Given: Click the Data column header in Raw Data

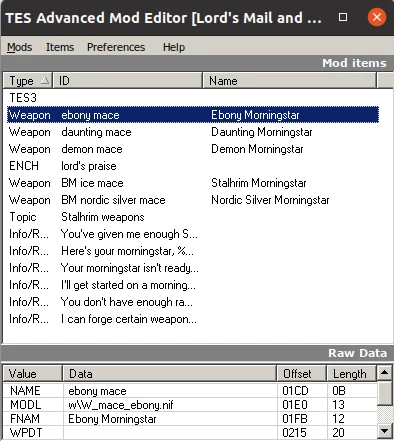Looking at the screenshot, I should pos(169,373).
